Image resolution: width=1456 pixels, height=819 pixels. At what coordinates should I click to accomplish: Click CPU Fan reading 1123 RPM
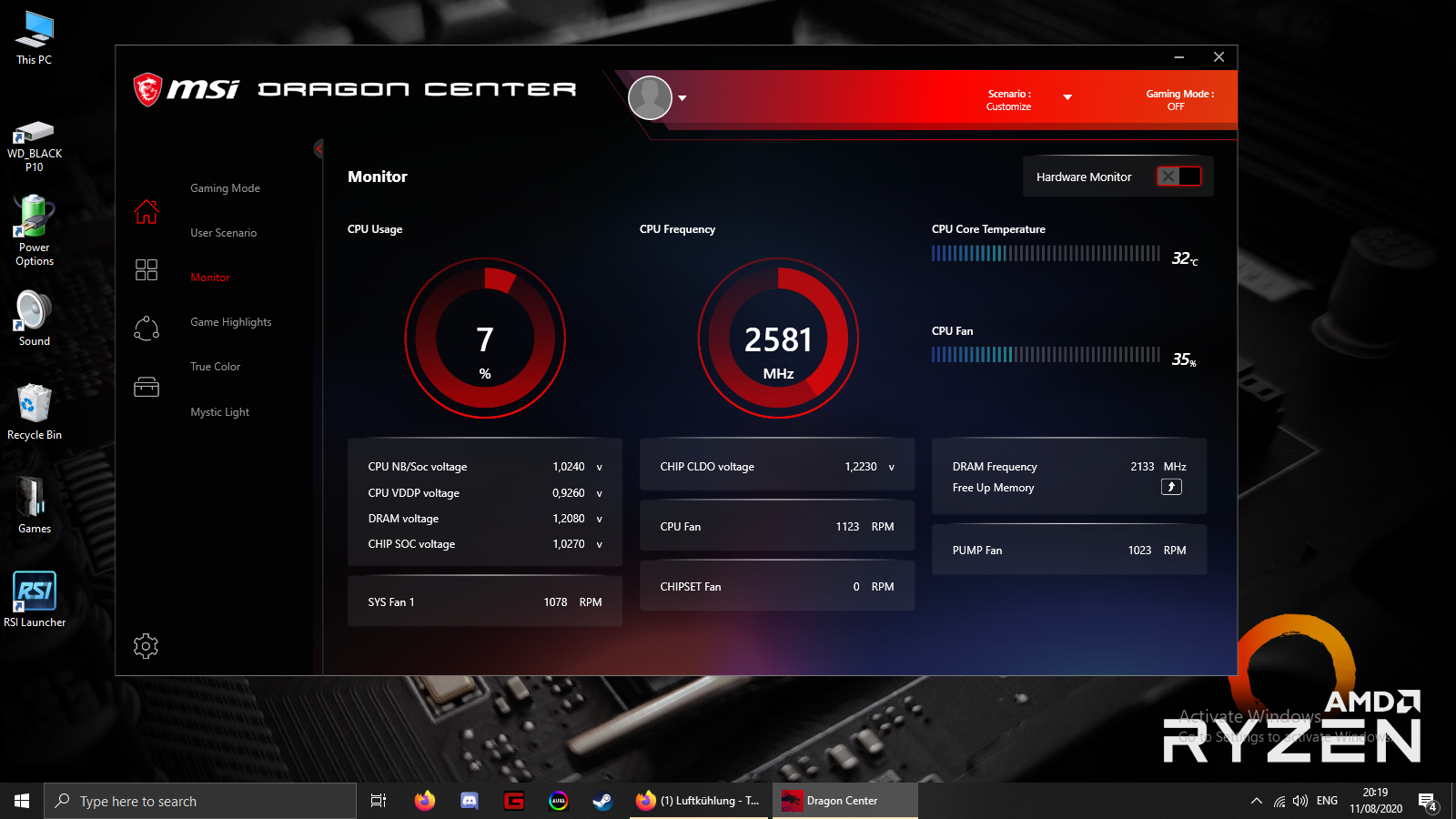click(864, 527)
